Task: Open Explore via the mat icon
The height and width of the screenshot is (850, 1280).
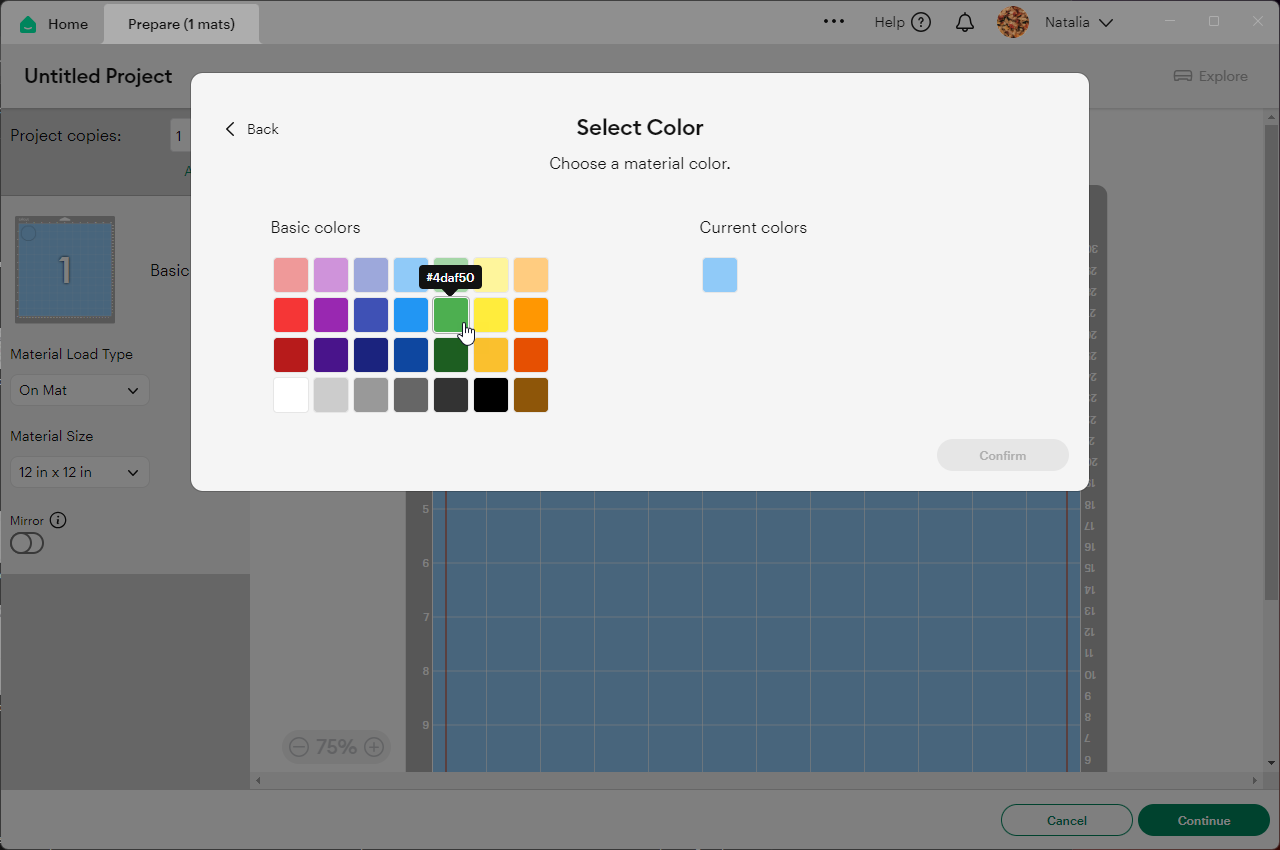Action: click(x=1184, y=75)
